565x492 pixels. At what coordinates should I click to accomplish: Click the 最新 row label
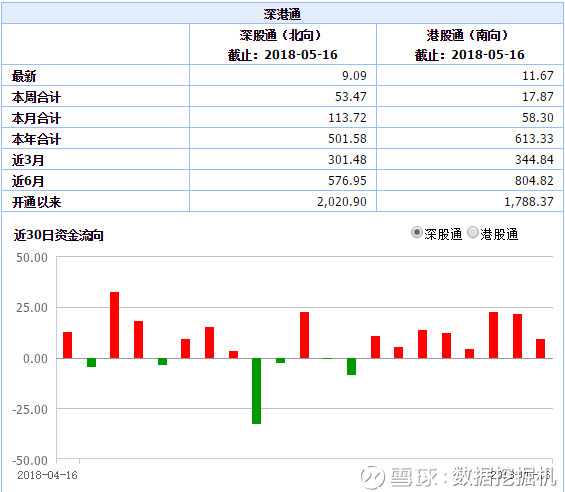[24, 76]
